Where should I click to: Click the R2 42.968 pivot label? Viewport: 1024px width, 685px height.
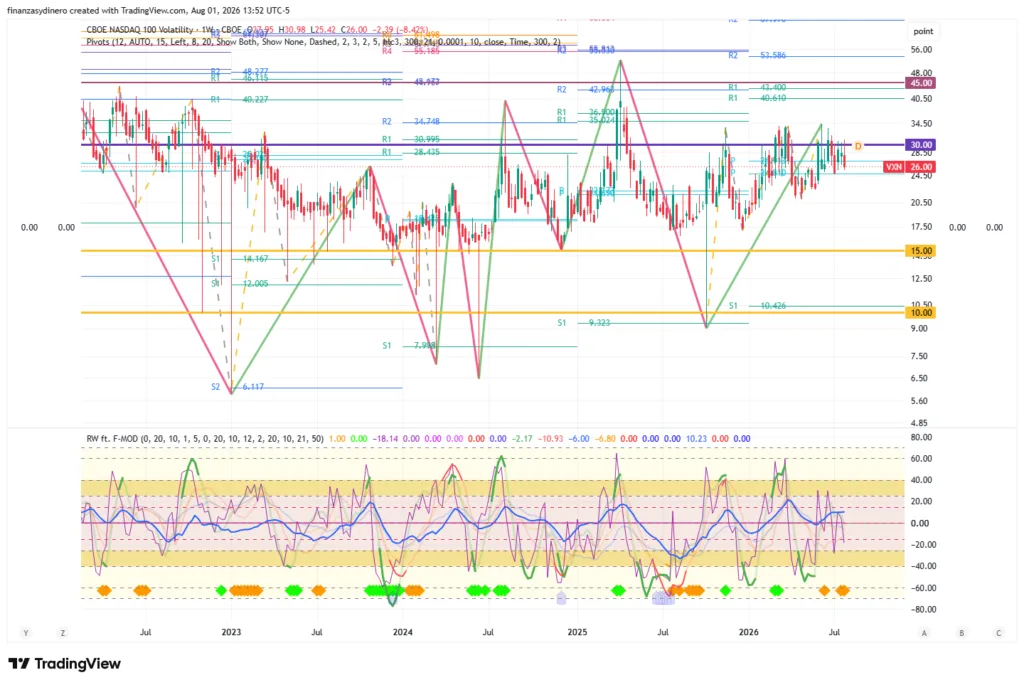pos(586,89)
